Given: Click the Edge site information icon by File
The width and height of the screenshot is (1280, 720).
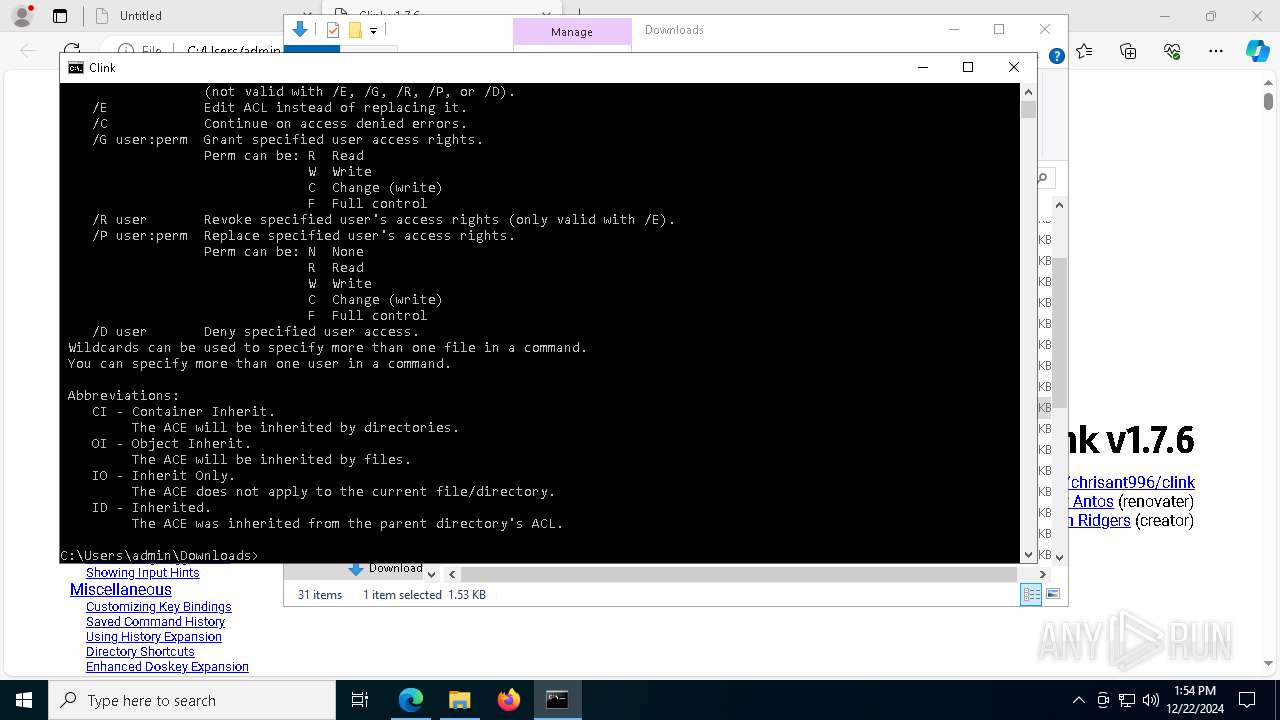Looking at the screenshot, I should click(x=126, y=51).
